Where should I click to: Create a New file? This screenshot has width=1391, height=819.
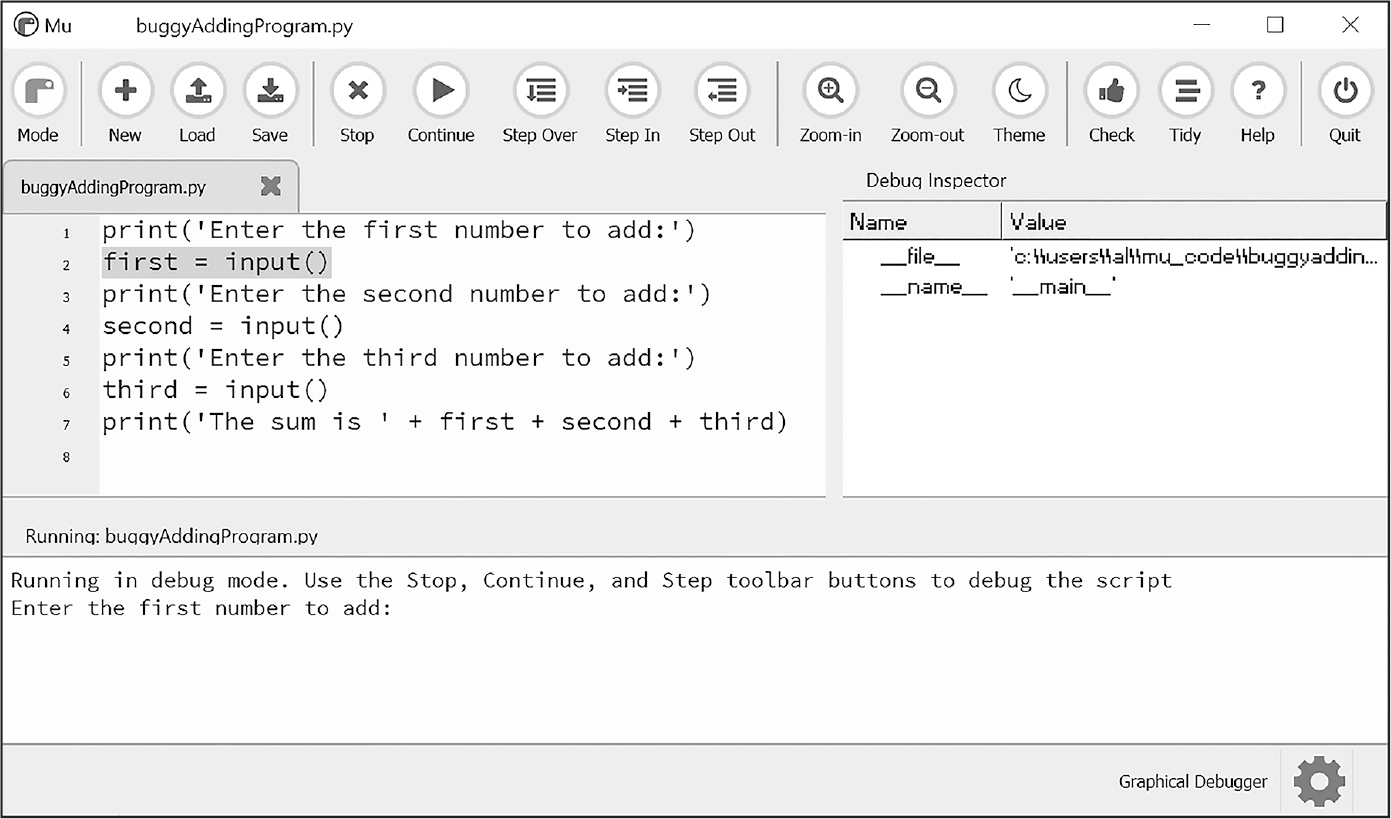[125, 104]
